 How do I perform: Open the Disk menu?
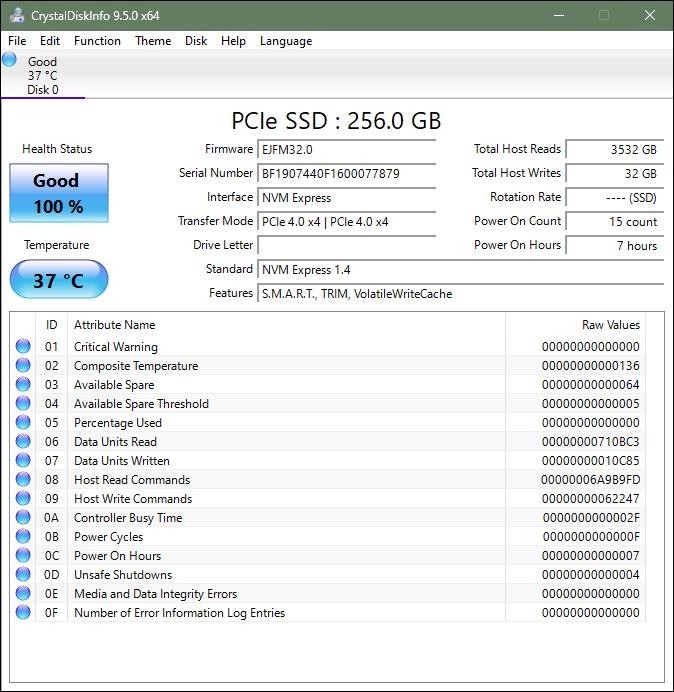tap(196, 41)
